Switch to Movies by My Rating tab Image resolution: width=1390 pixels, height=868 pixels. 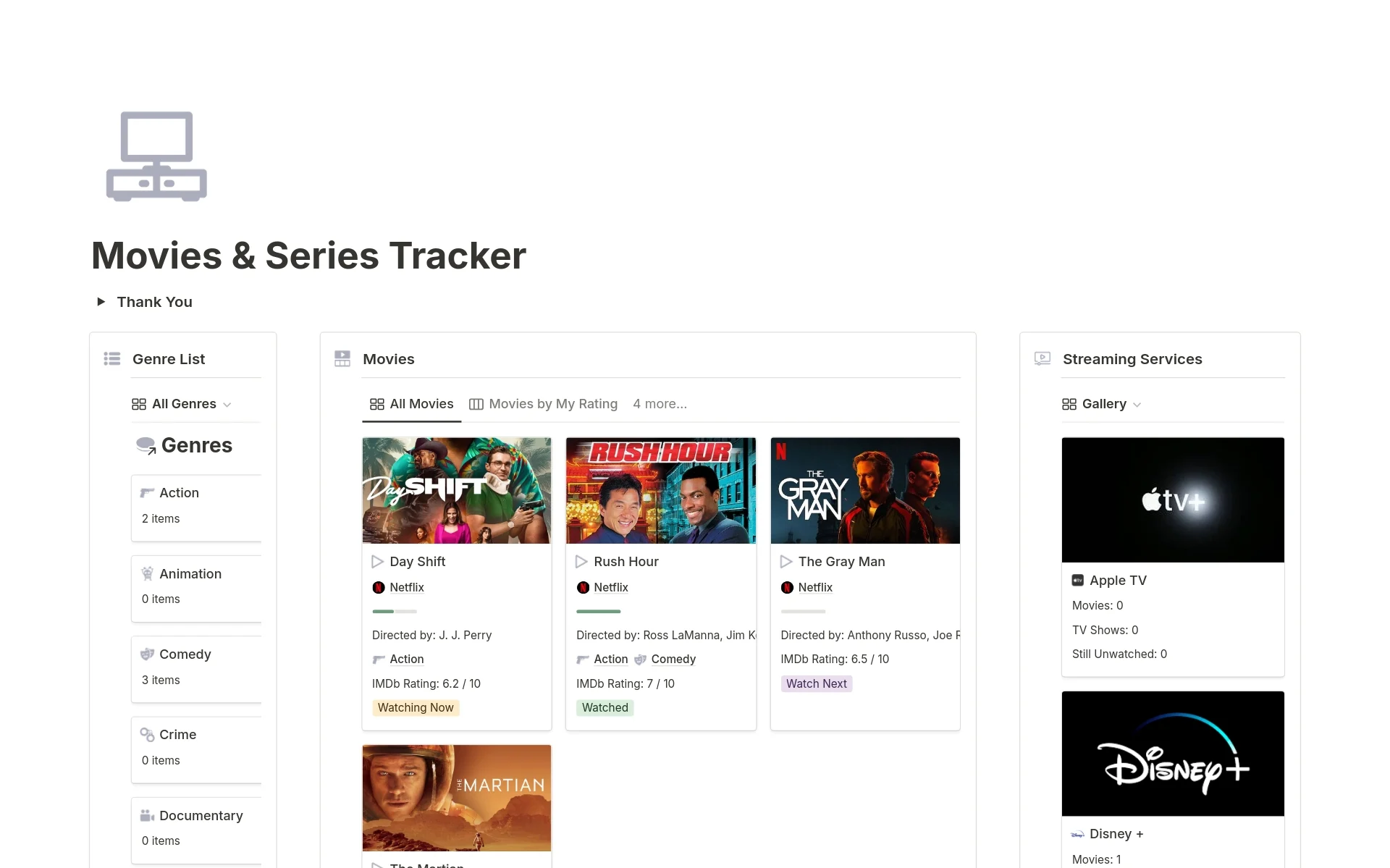(544, 404)
